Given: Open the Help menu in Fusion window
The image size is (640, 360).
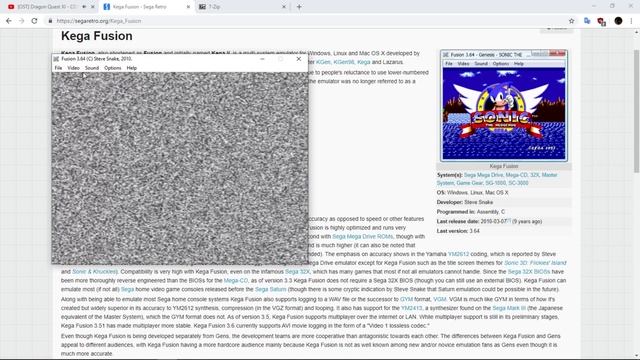Looking at the screenshot, I should pos(131,68).
